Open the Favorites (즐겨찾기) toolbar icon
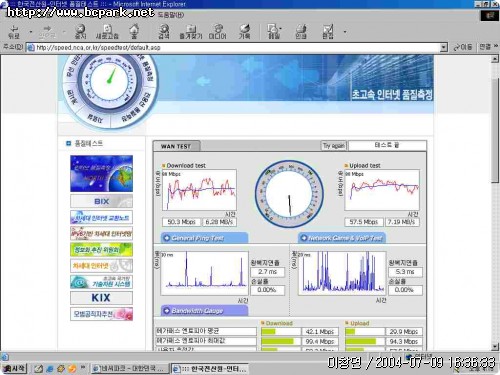Viewport: 500px width, 375px height. coord(191,32)
